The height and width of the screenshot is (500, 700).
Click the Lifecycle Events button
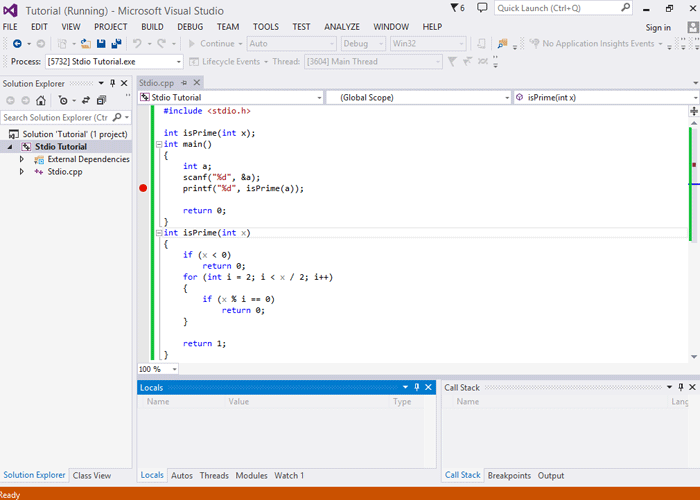coord(225,62)
